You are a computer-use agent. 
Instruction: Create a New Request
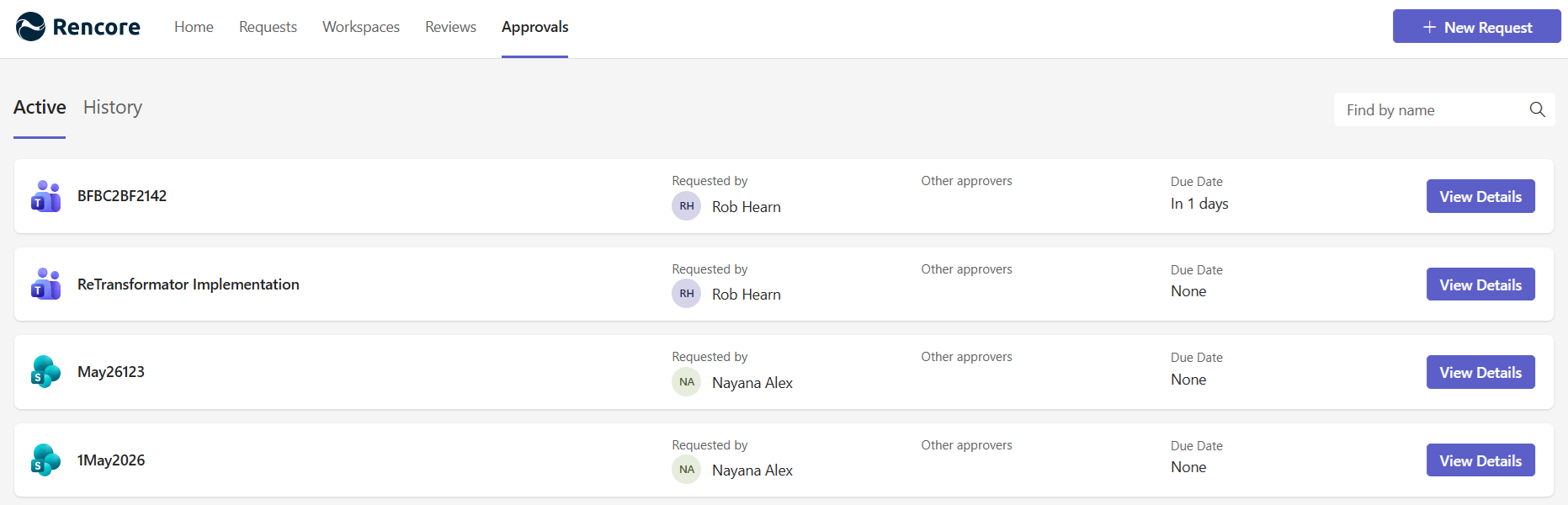pyautogui.click(x=1476, y=27)
